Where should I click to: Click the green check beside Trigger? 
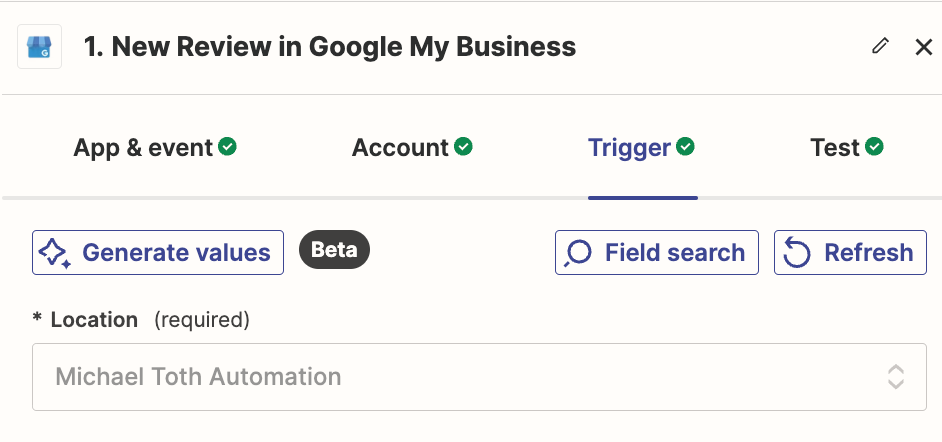point(685,147)
